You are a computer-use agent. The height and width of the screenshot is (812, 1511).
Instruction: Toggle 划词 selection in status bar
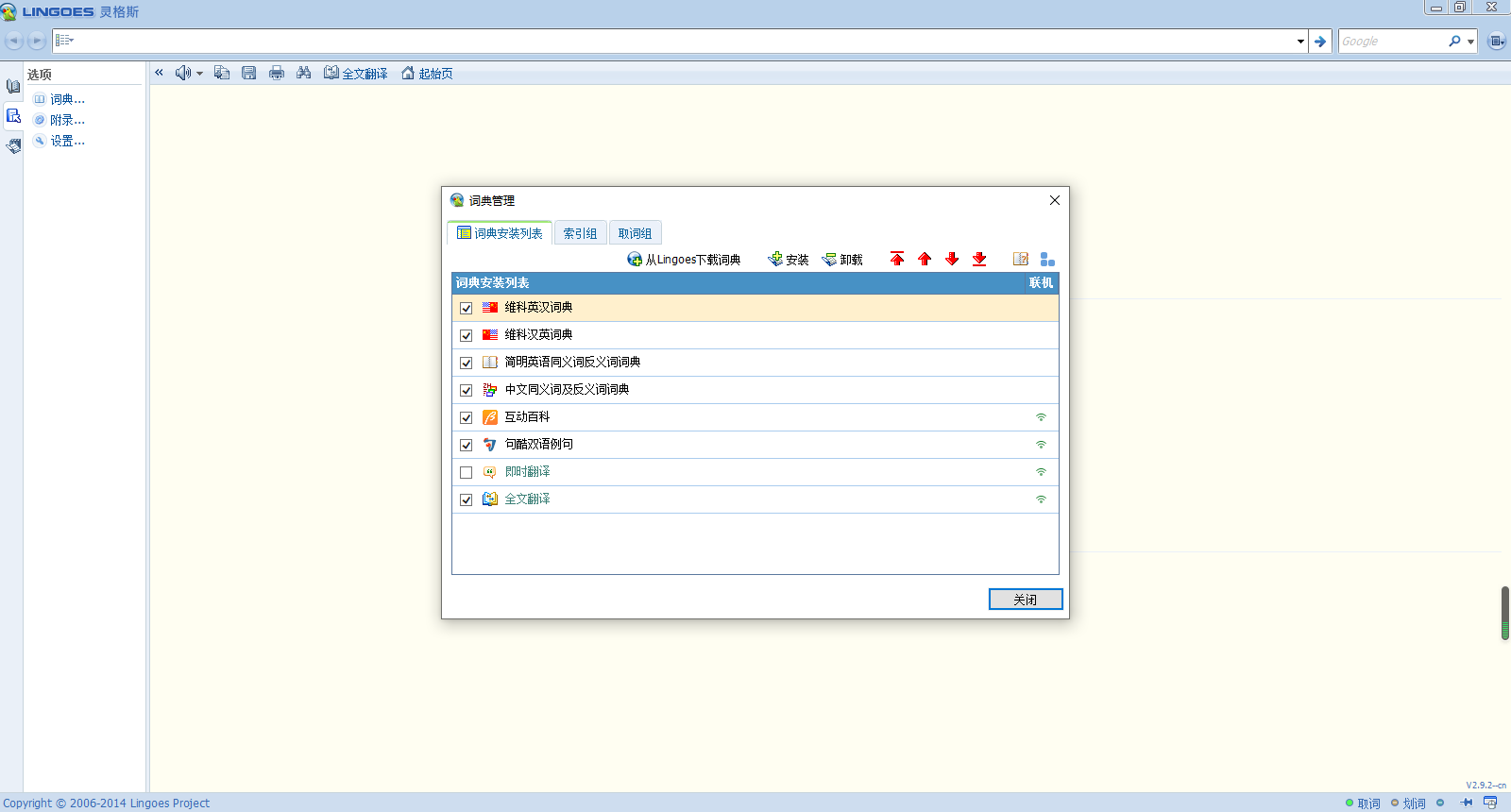point(1408,804)
